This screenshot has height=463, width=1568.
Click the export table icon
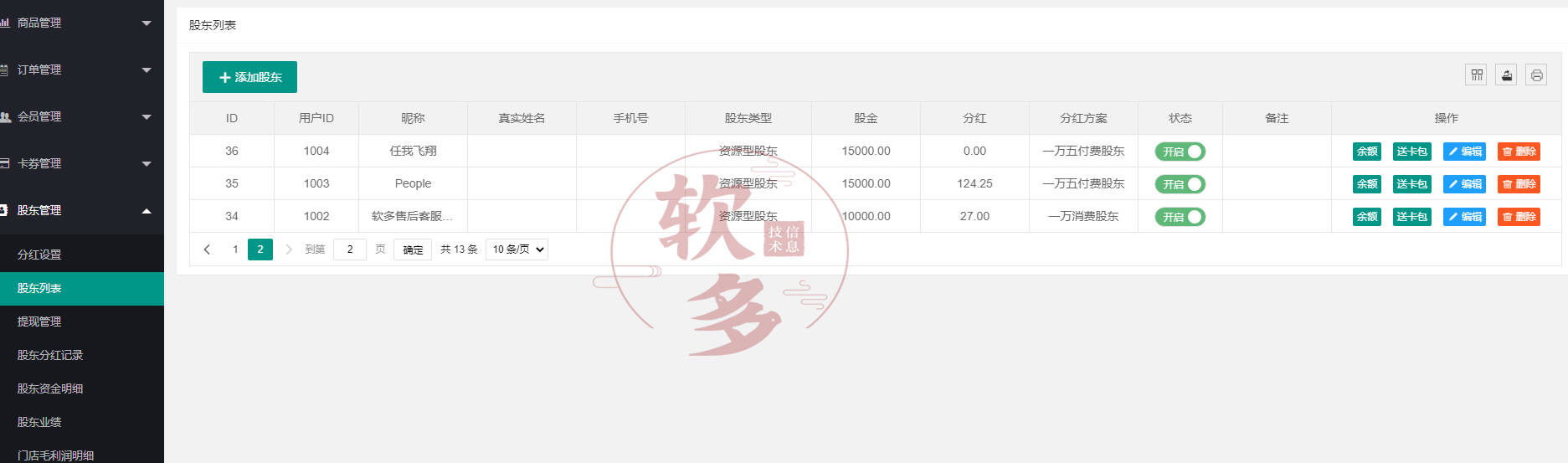pyautogui.click(x=1506, y=75)
